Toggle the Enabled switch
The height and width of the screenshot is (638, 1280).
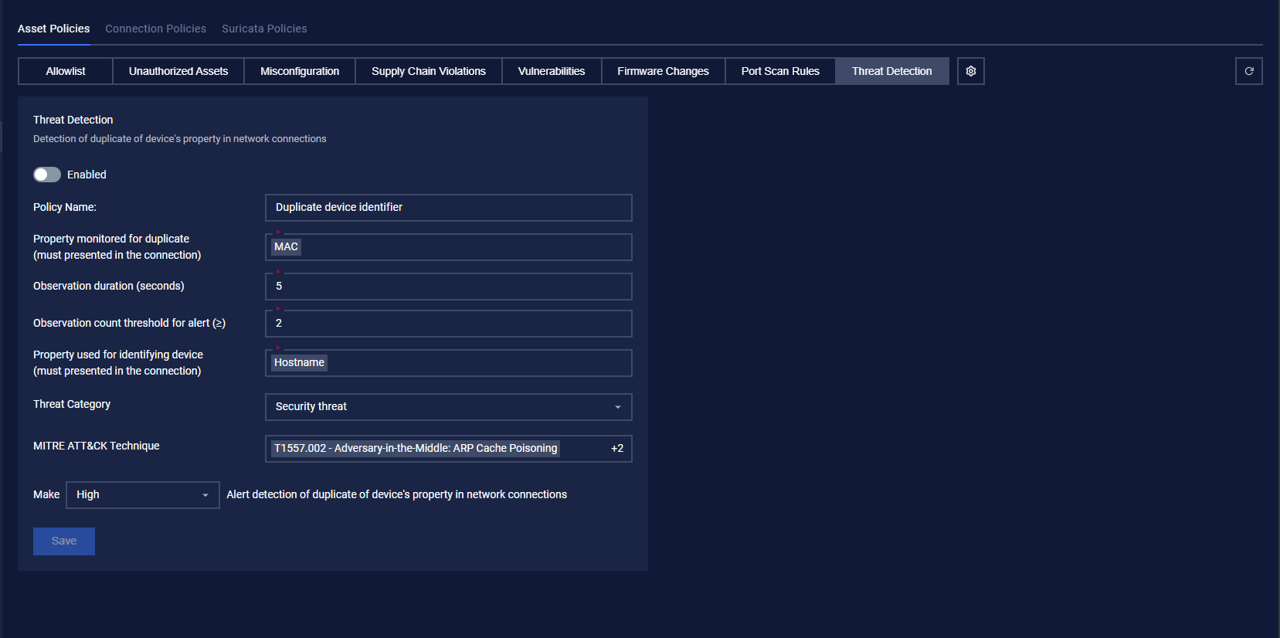pos(47,175)
